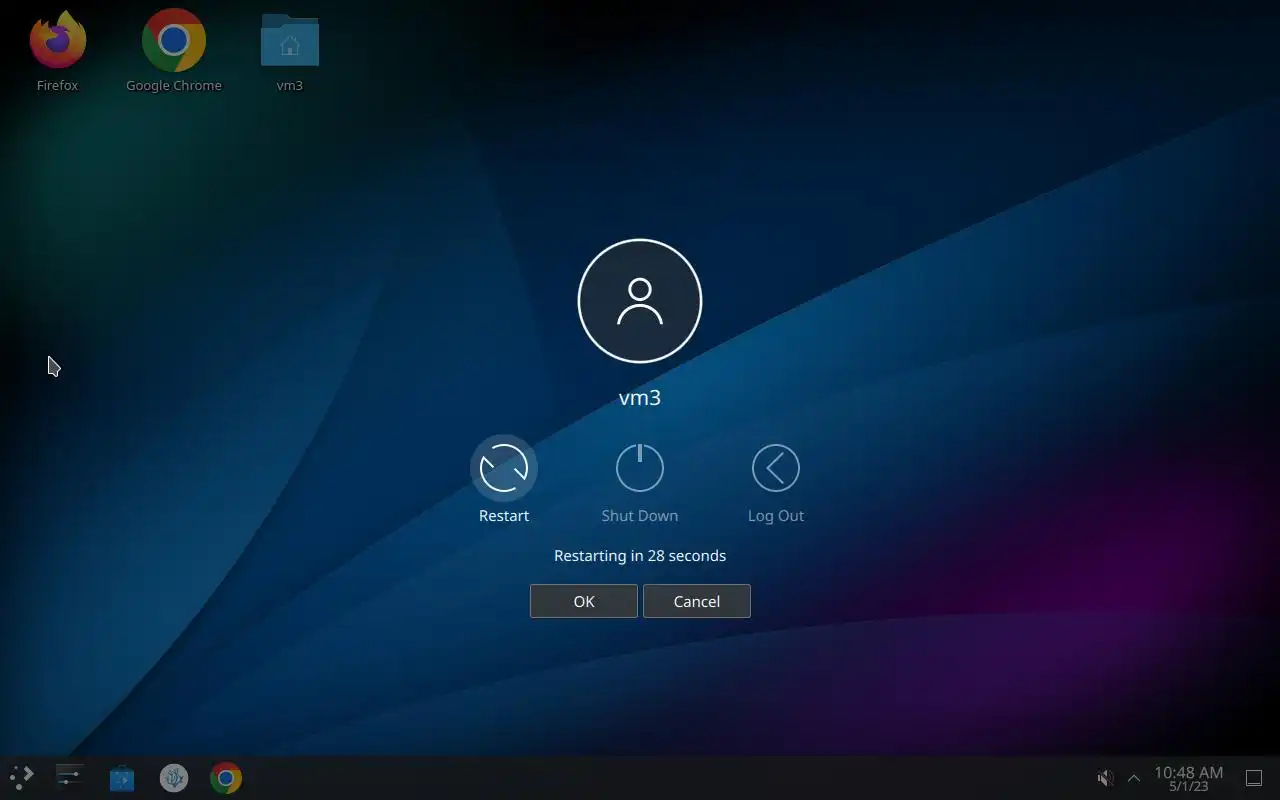The width and height of the screenshot is (1280, 800).
Task: Click the 'Restarting in 28 seconds' text
Action: [640, 556]
